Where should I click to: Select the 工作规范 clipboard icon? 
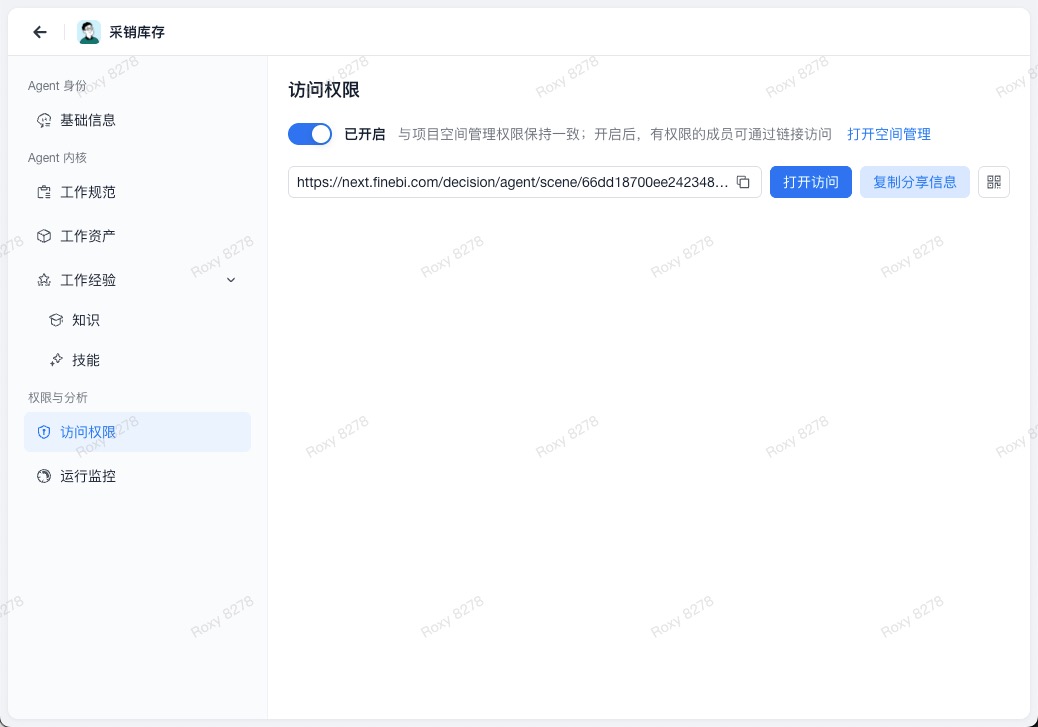click(x=44, y=192)
